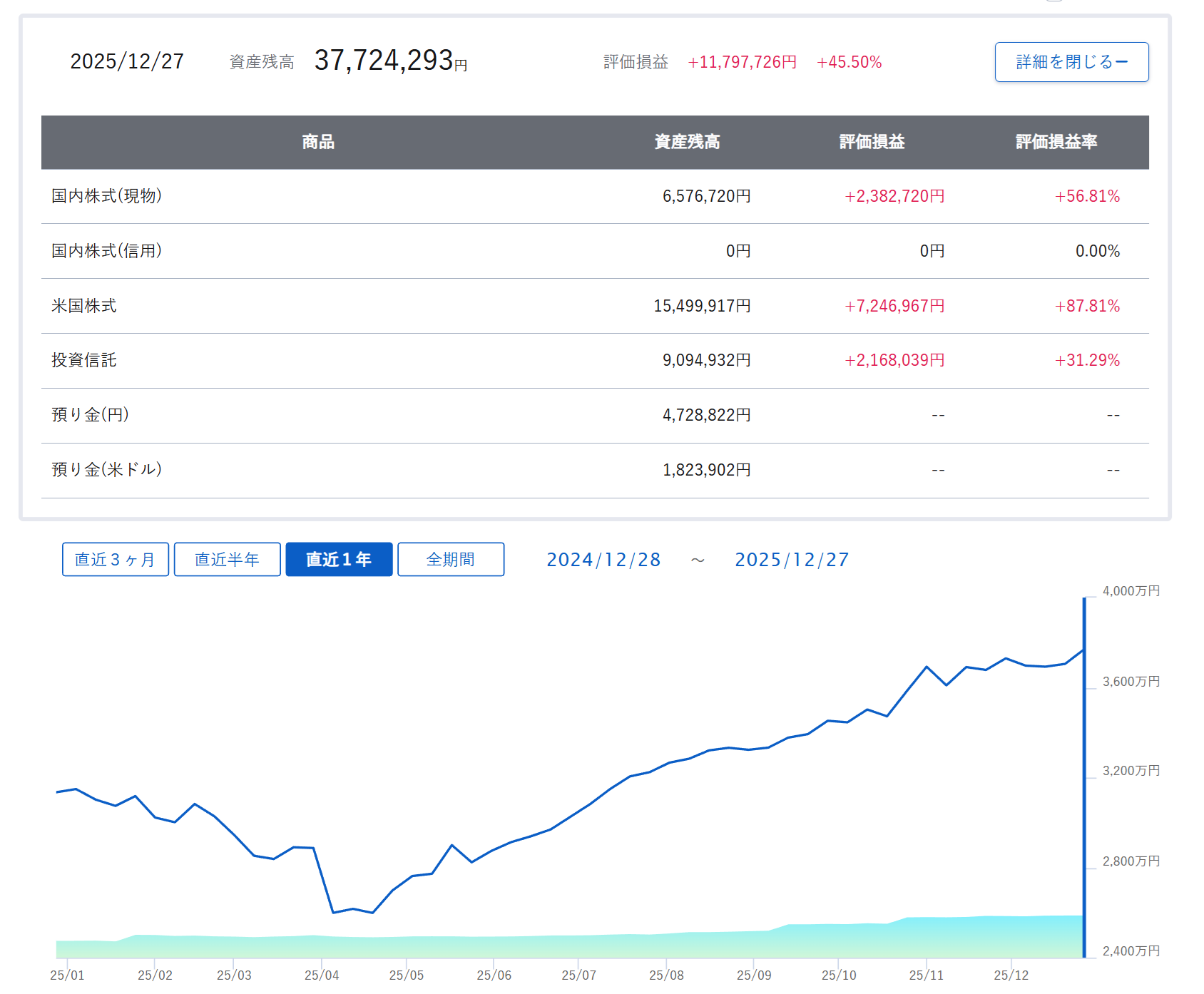This screenshot has height=994, width=1204.
Task: Click the 預り金(円) row label
Action: [x=91, y=415]
